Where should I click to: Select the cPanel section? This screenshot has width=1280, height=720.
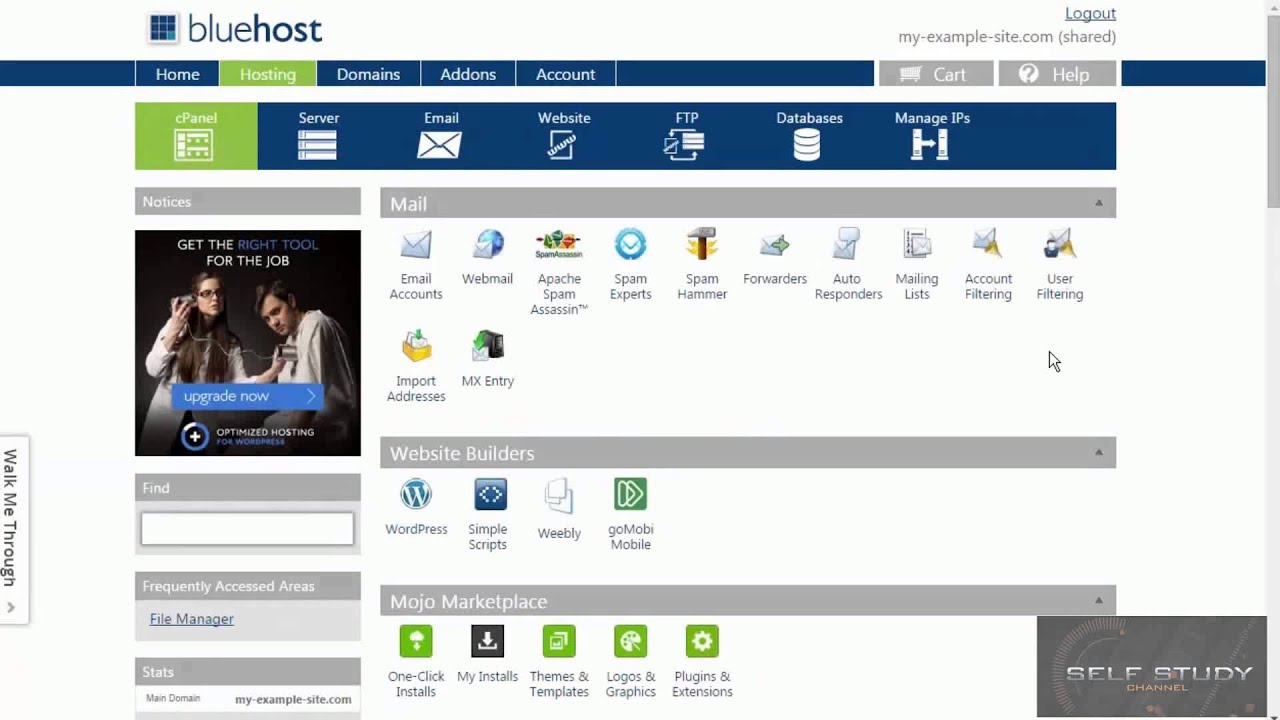click(196, 136)
